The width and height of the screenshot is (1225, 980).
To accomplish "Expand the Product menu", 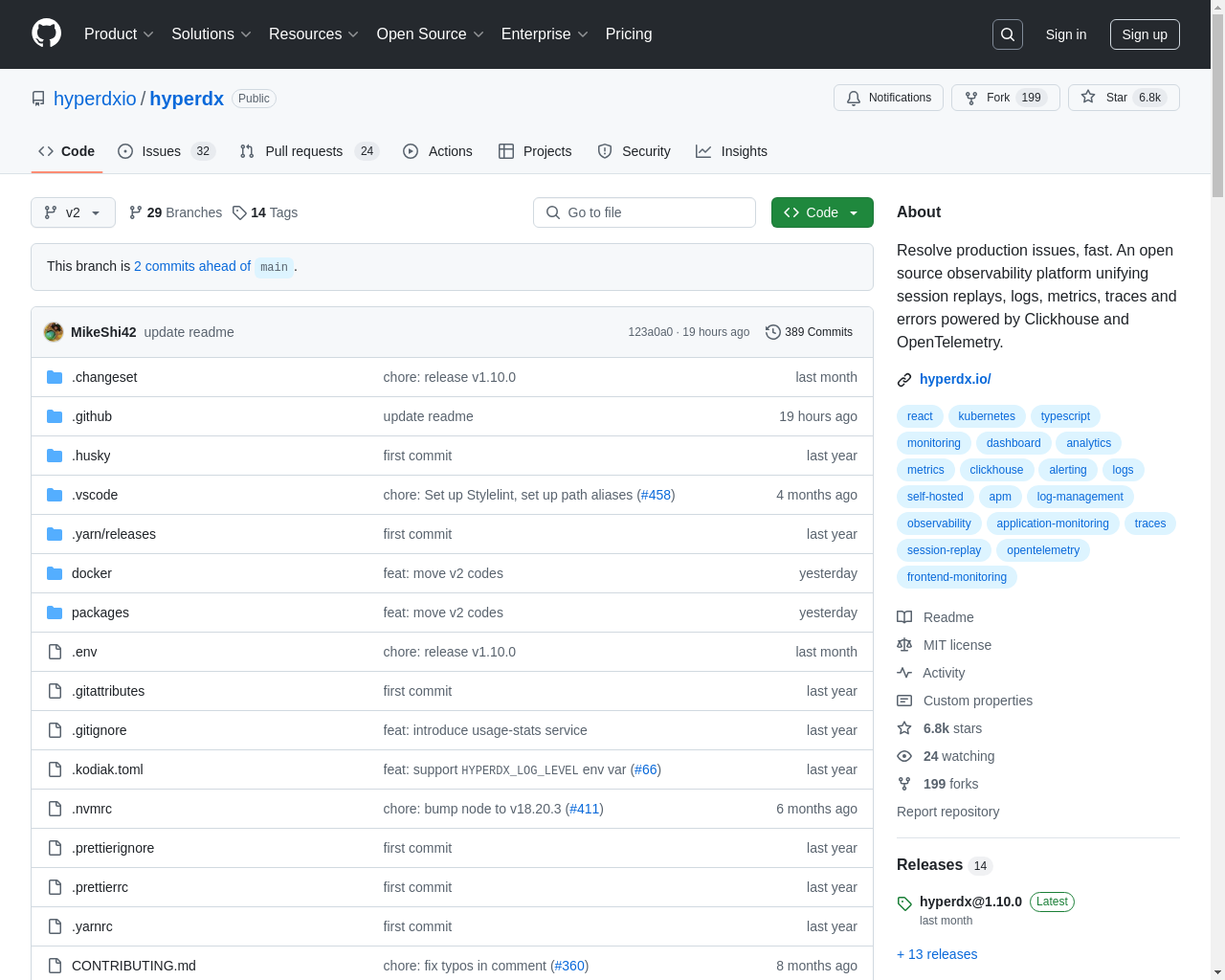I will (x=119, y=34).
